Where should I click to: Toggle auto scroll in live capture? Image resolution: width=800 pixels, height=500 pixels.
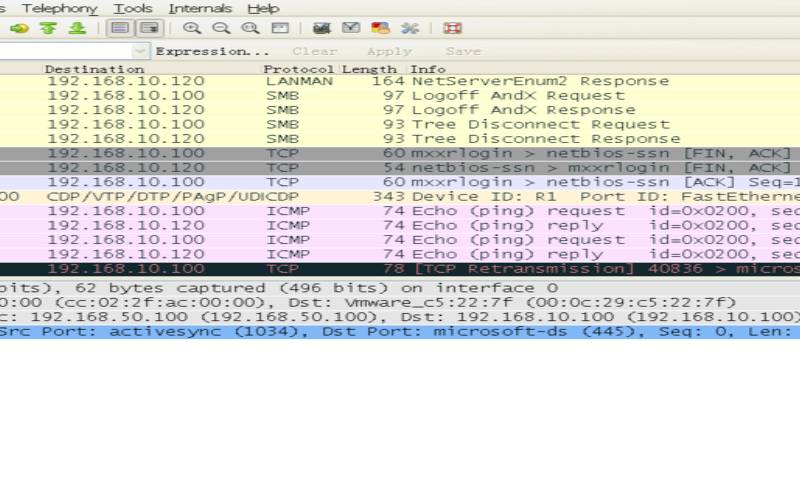click(148, 28)
